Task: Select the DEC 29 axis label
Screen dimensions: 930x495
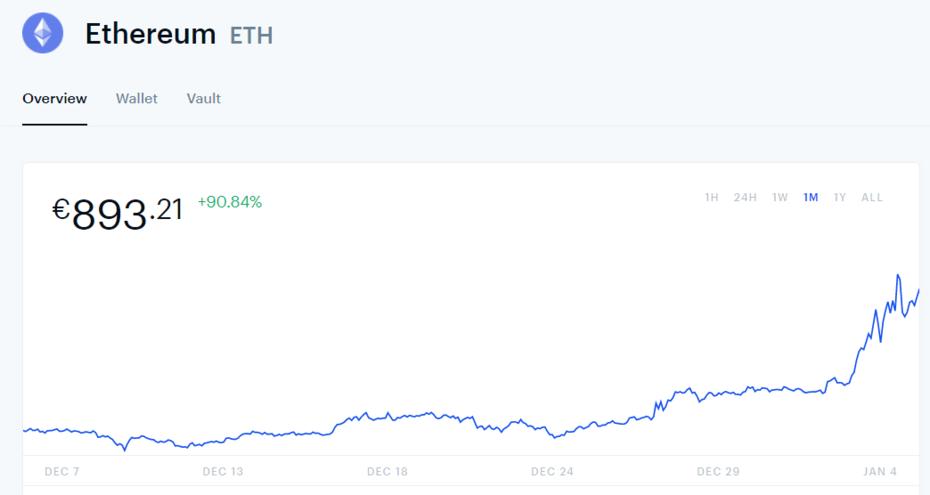Action: (717, 471)
